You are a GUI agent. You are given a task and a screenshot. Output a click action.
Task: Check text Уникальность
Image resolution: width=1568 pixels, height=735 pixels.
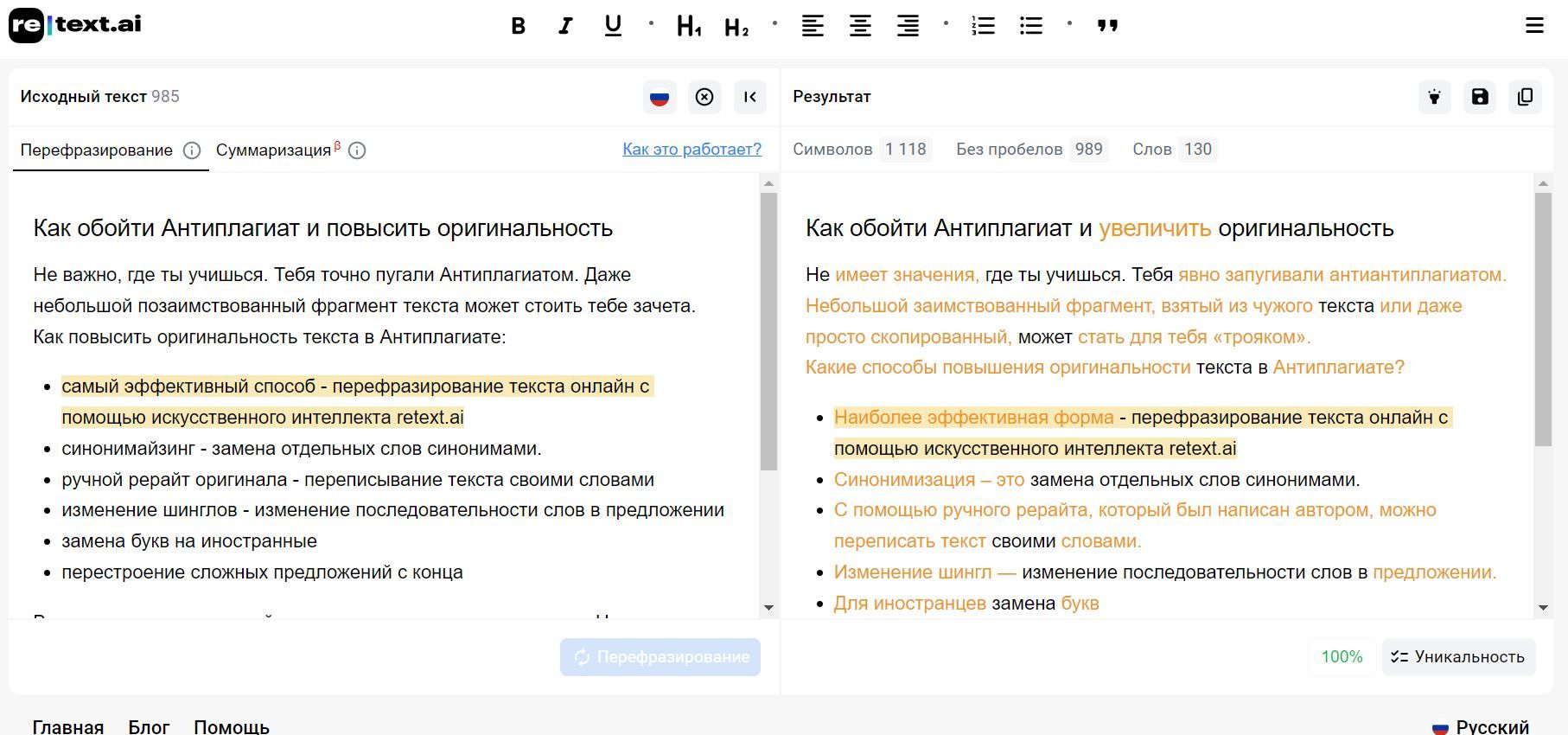pyautogui.click(x=1458, y=657)
